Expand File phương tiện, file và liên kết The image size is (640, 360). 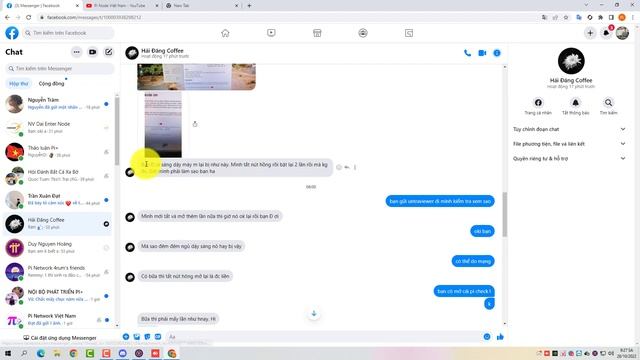coord(569,144)
